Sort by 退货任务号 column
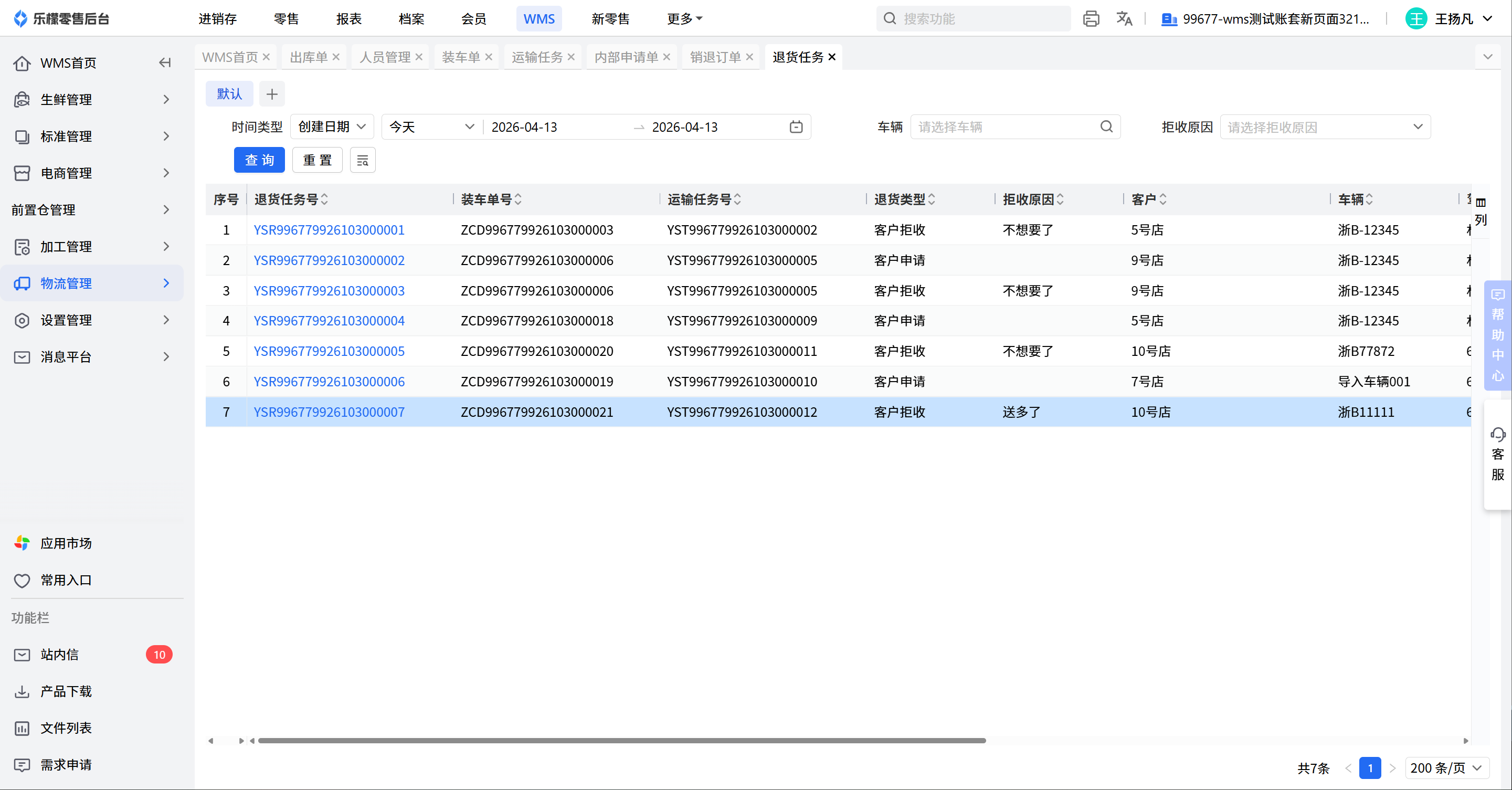Screen dimensions: 1512x790 pos(324,199)
